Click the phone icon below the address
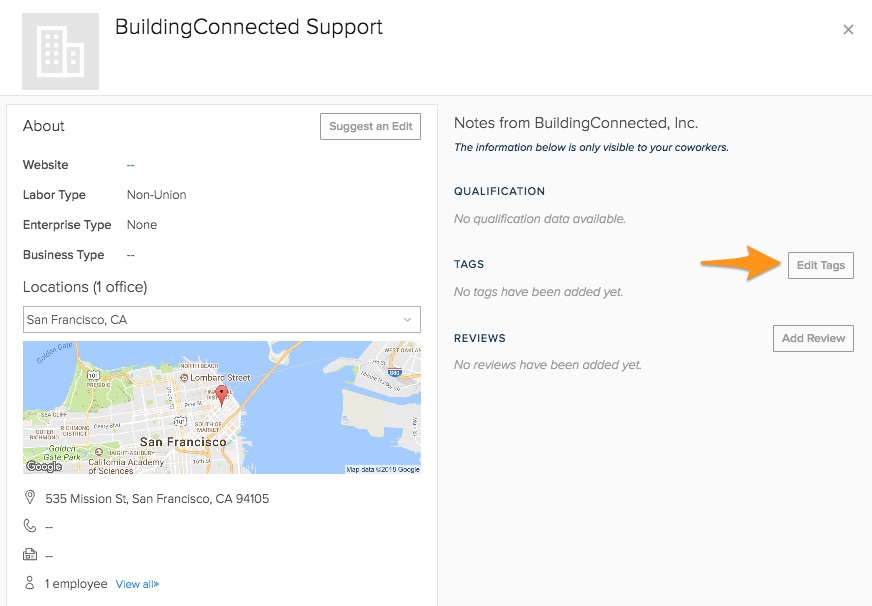This screenshot has width=872, height=606. coord(30,526)
